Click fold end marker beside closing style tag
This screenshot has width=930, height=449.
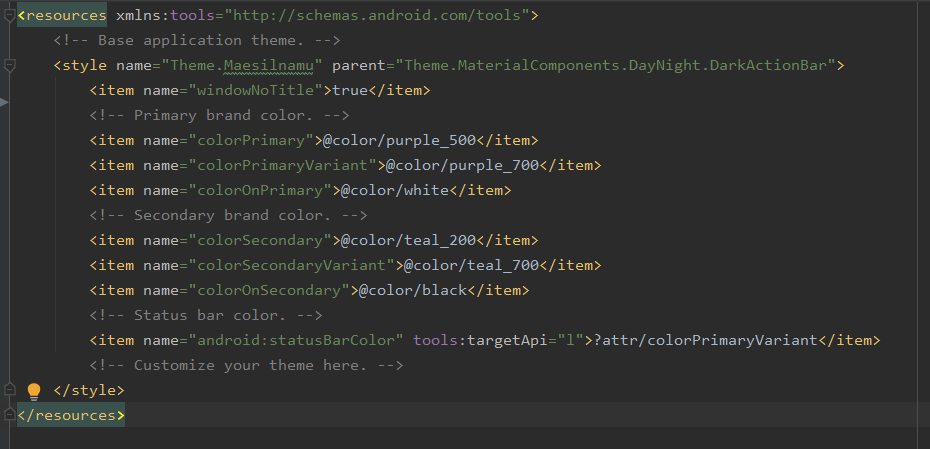[9, 390]
